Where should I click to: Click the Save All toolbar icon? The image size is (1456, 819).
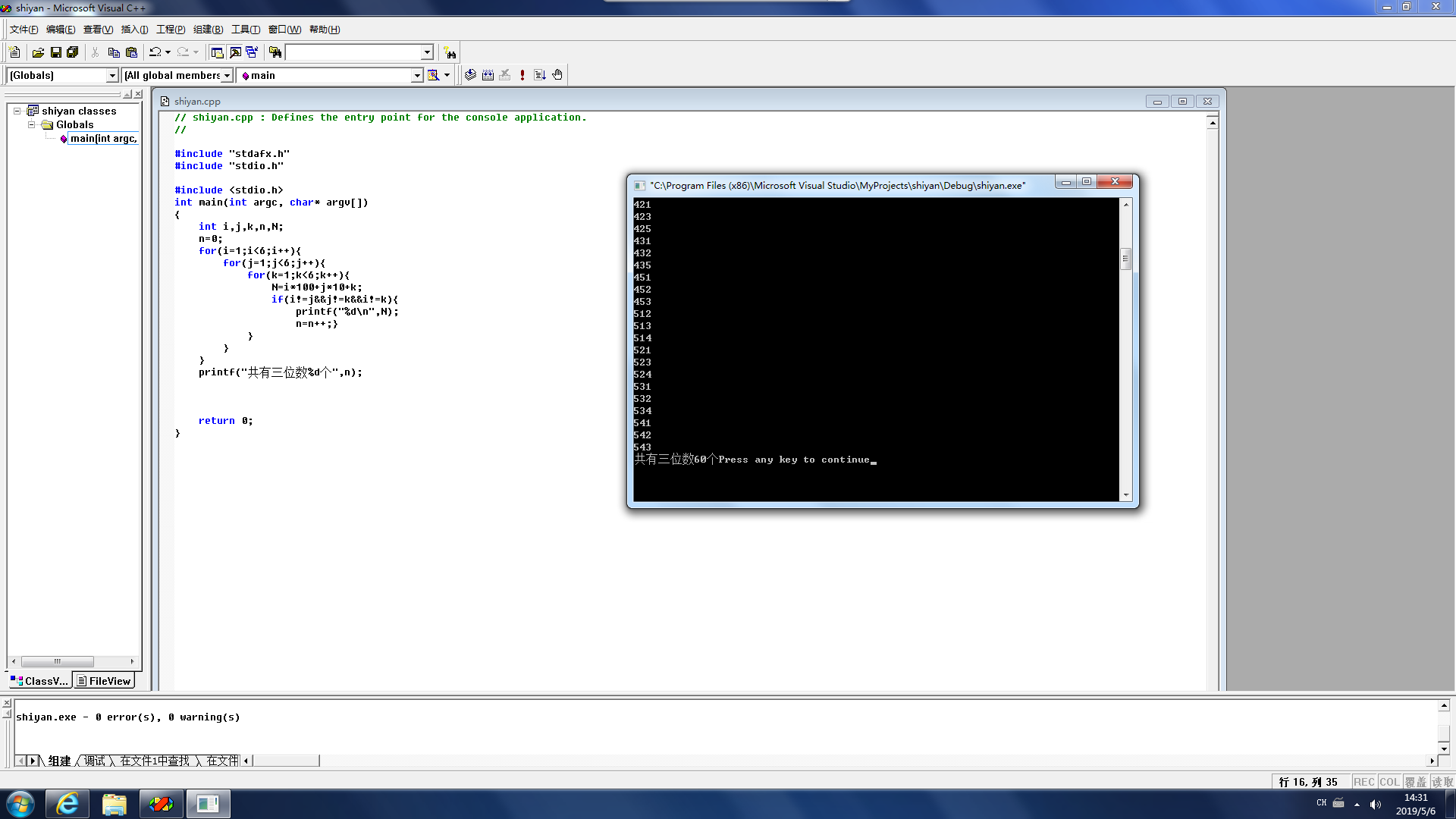point(73,52)
